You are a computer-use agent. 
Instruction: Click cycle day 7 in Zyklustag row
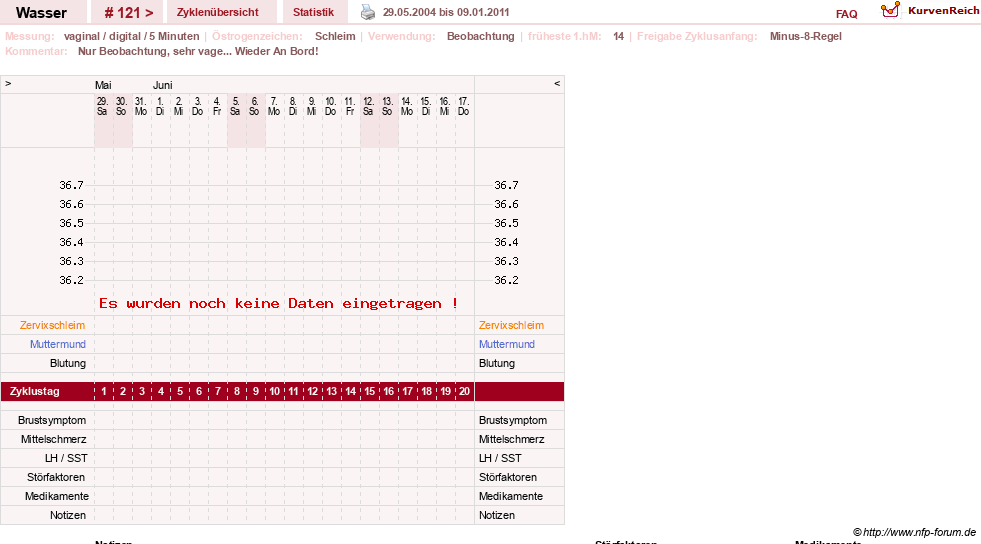coord(218,391)
